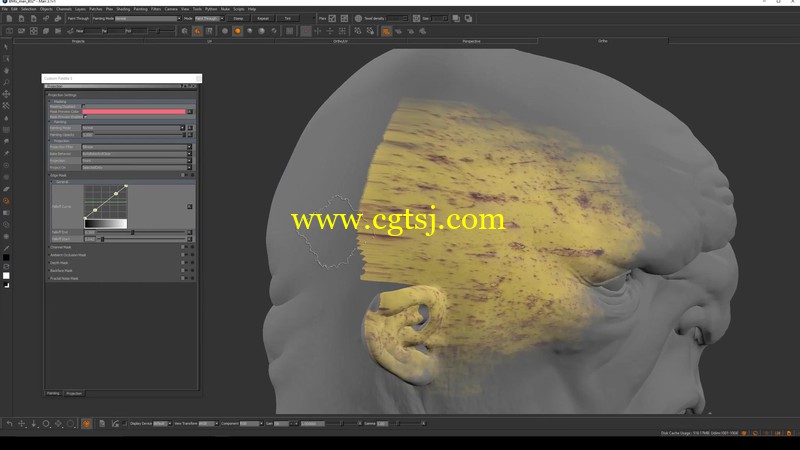Click the Falloff Curve options icon
Image resolution: width=800 pixels, height=450 pixels.
pos(189,207)
